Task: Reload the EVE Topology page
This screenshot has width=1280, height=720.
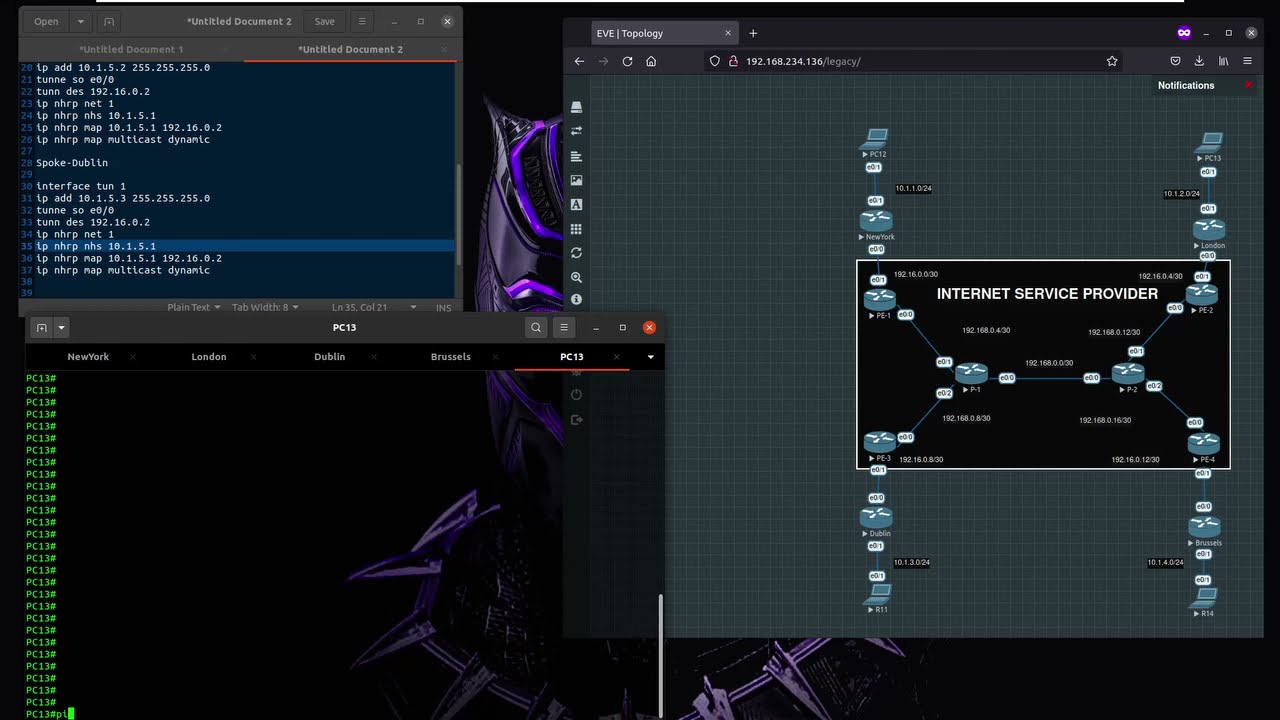Action: click(x=627, y=61)
